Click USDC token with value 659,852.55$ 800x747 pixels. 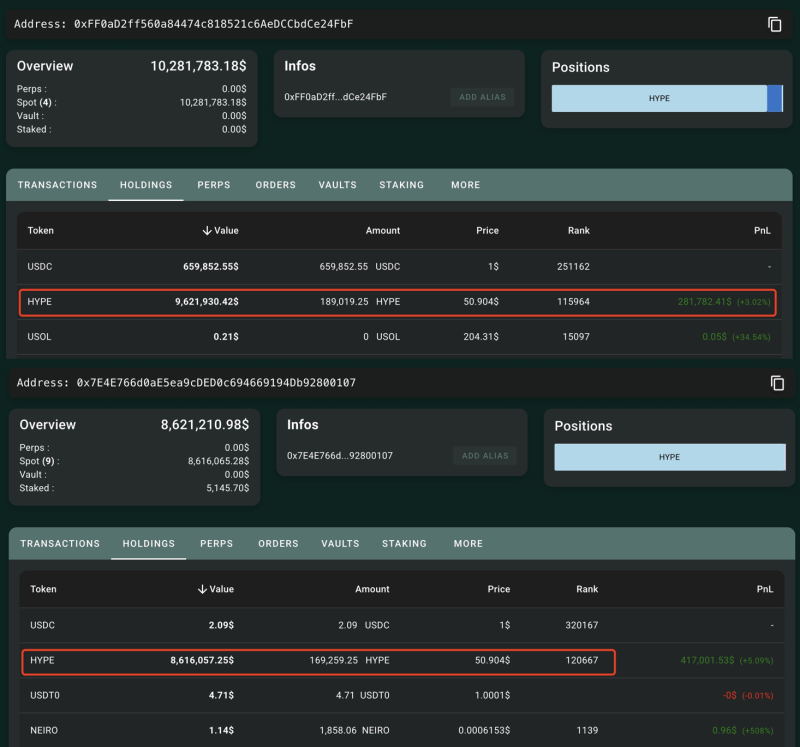point(40,267)
